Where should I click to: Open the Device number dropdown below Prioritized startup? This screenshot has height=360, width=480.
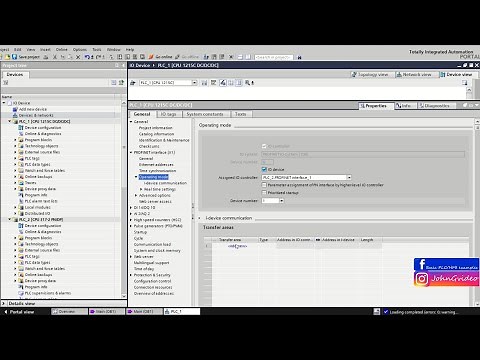point(282,201)
